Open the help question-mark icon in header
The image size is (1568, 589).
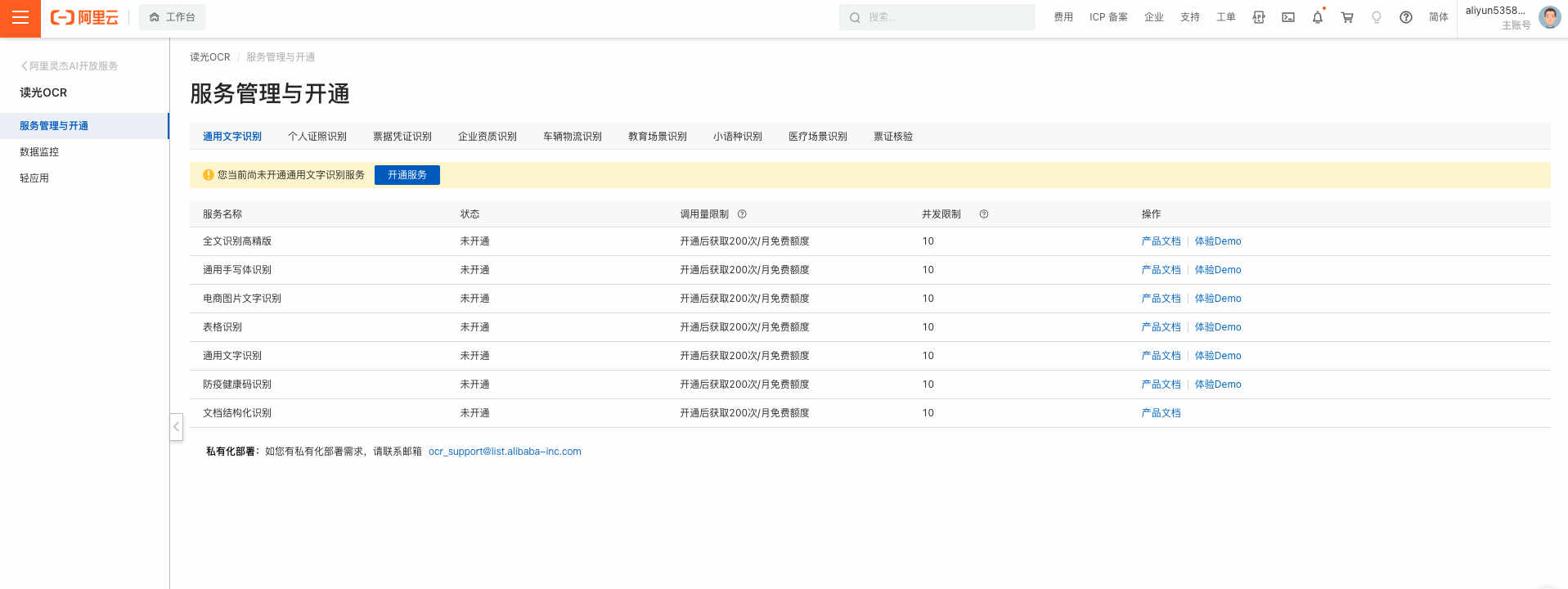coord(1406,17)
